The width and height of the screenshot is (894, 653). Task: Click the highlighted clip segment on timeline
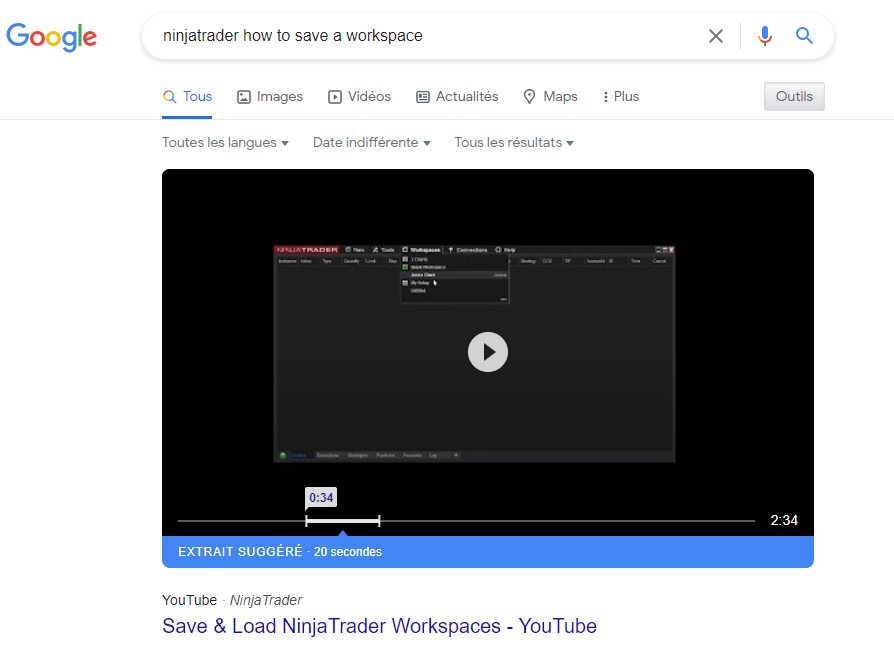pyautogui.click(x=343, y=521)
